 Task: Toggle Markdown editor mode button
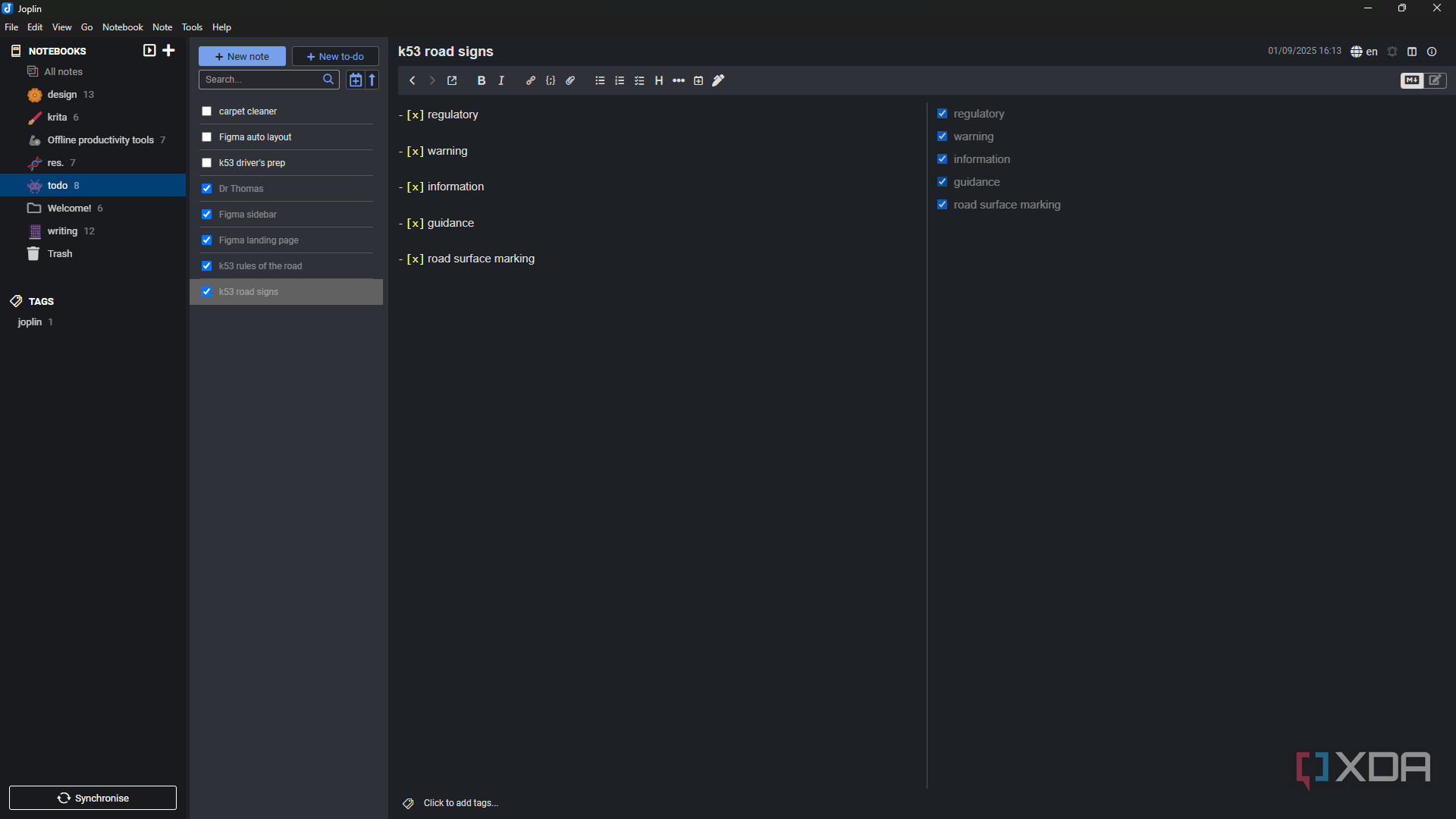[x=1412, y=80]
